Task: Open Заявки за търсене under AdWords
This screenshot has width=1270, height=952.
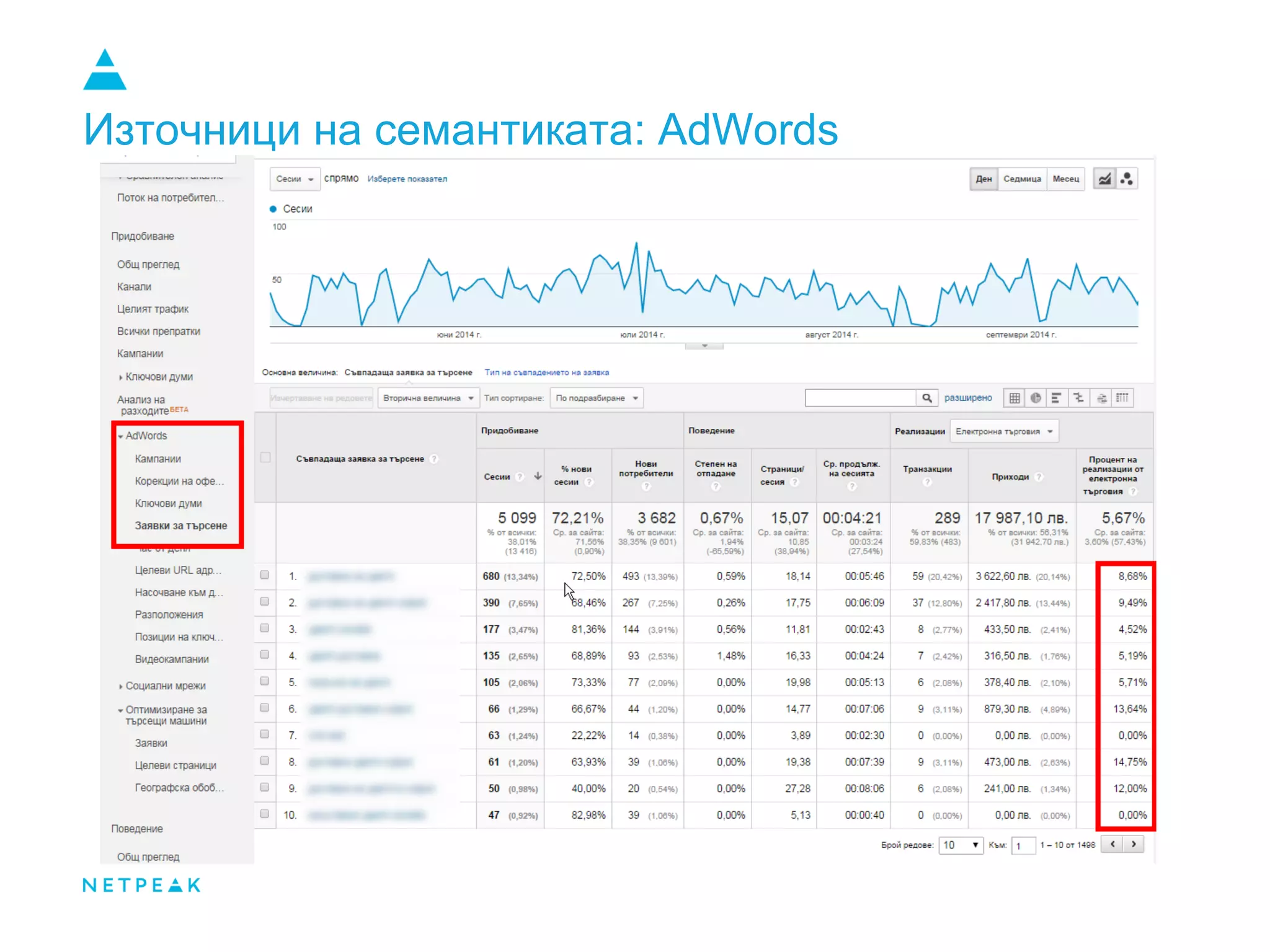Action: point(181,526)
